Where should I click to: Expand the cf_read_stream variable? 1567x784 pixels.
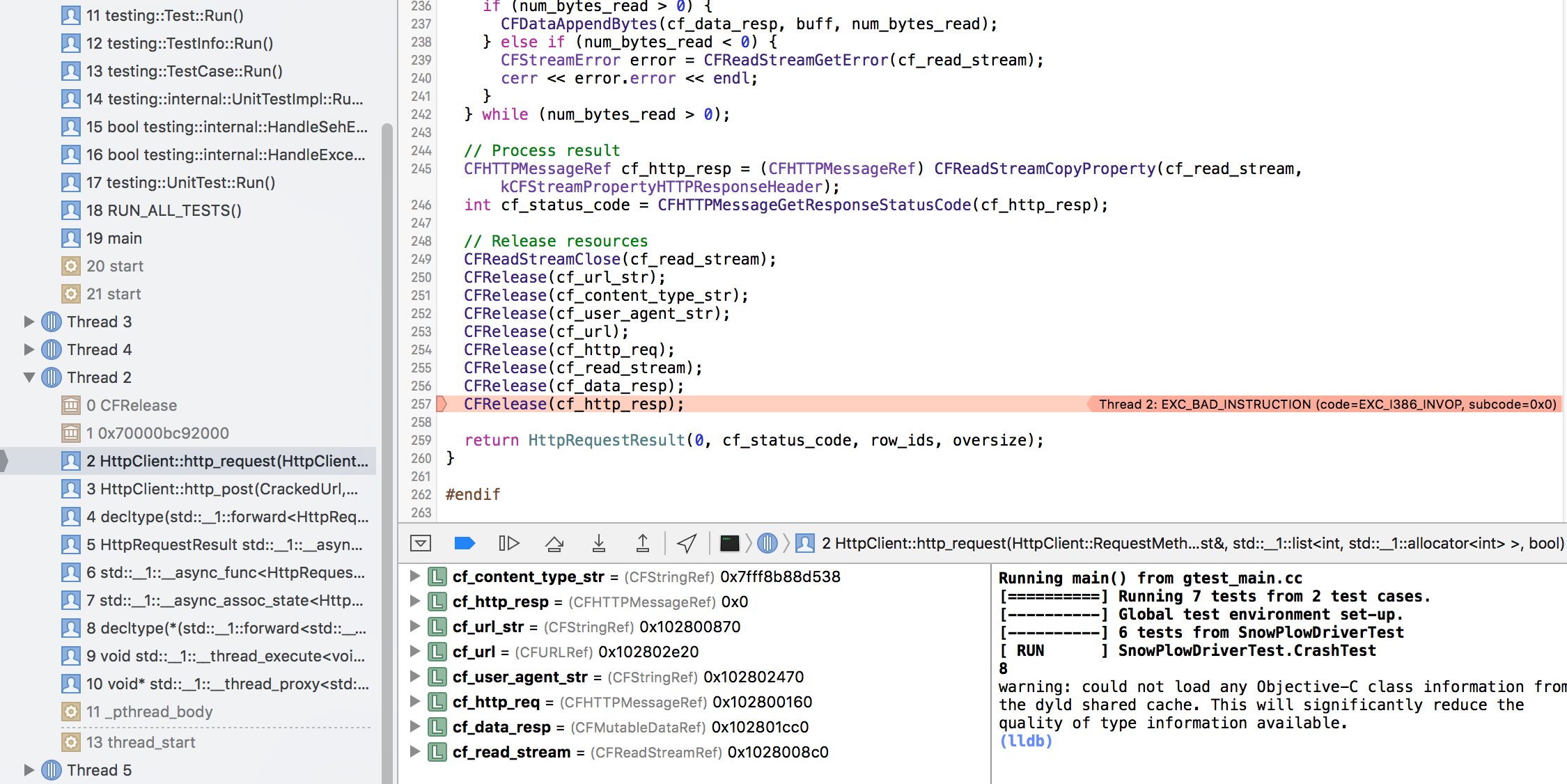pyautogui.click(x=416, y=752)
